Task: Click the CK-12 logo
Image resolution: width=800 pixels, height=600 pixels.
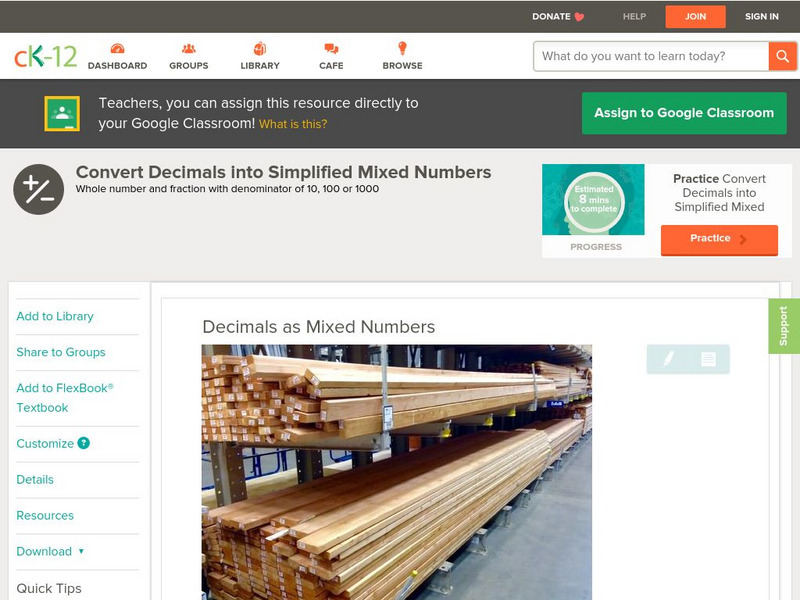Action: point(45,56)
